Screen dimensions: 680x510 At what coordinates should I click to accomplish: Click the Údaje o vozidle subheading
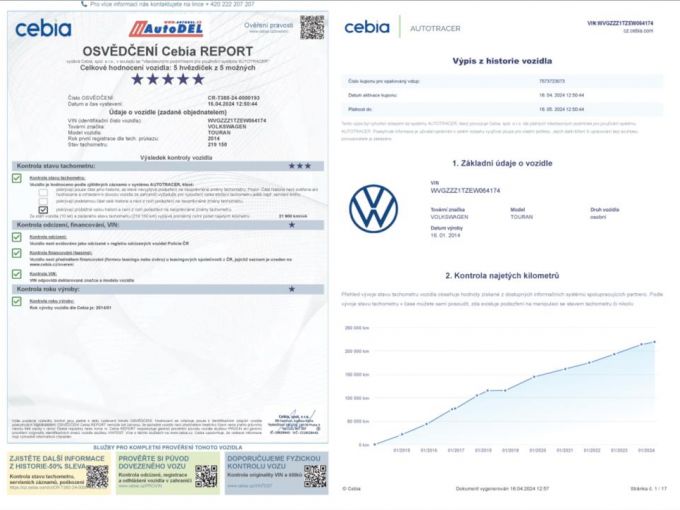167,112
